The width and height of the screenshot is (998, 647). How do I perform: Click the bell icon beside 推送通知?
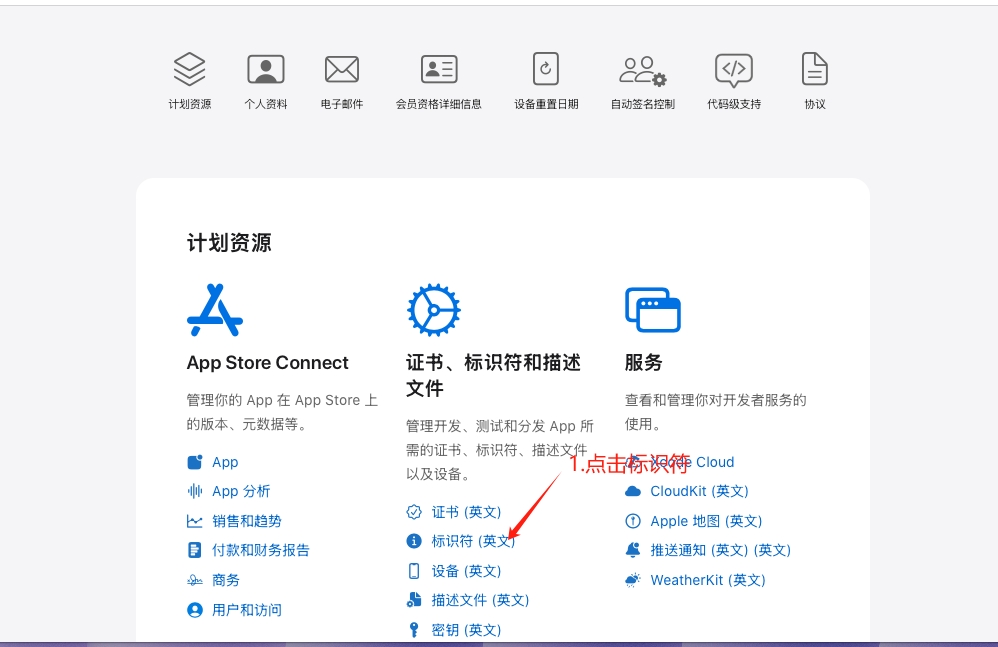pos(633,550)
